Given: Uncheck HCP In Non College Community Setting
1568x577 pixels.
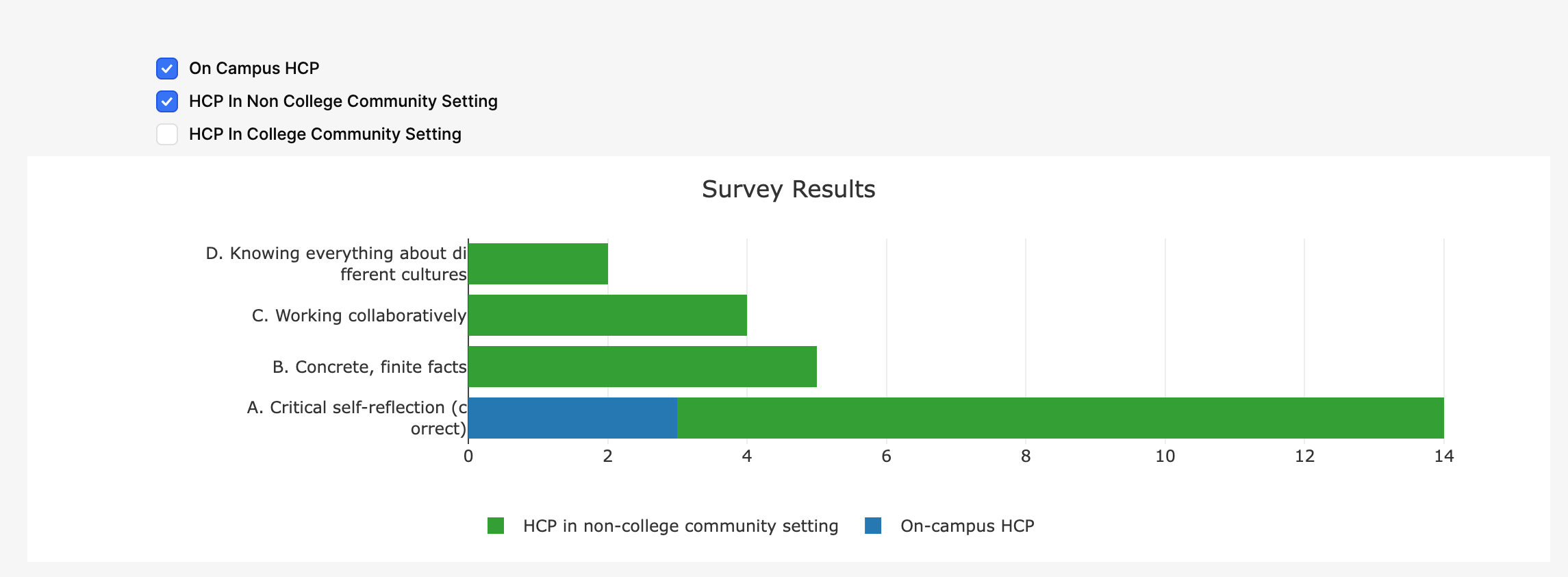Looking at the screenshot, I should click(167, 101).
